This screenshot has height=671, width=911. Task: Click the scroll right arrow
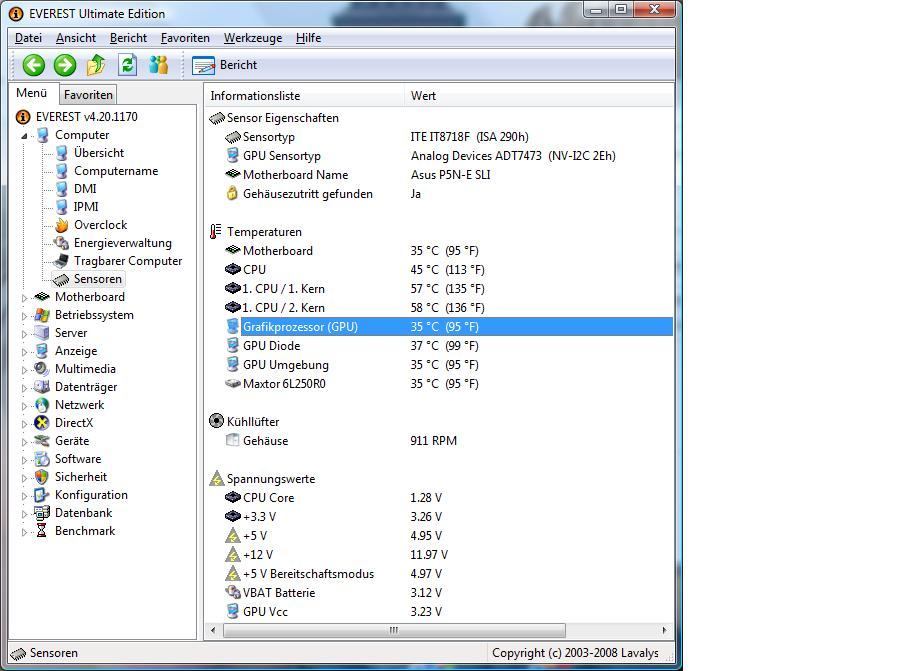point(664,630)
